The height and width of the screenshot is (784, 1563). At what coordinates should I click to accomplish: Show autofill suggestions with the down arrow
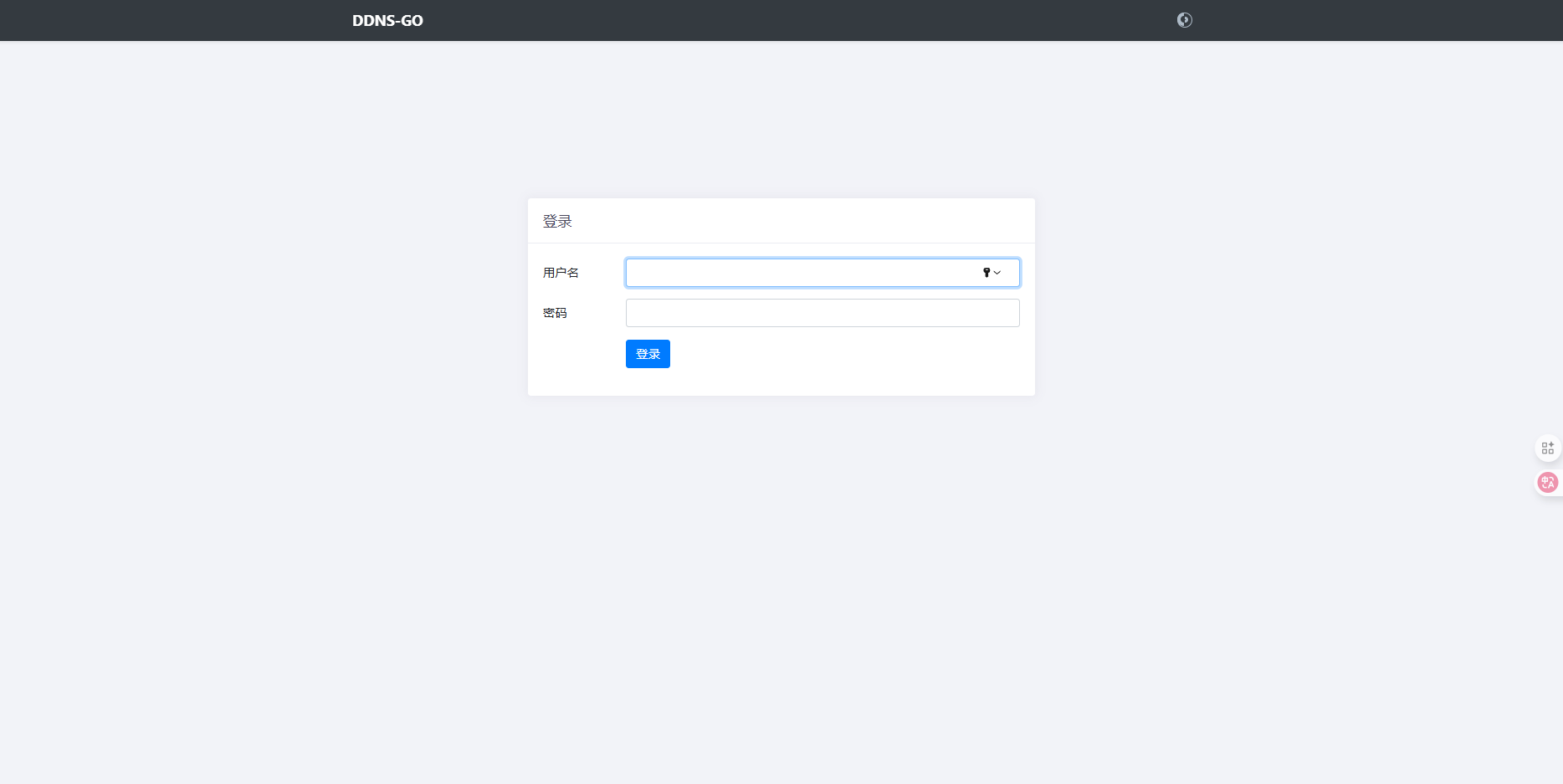[x=997, y=273]
